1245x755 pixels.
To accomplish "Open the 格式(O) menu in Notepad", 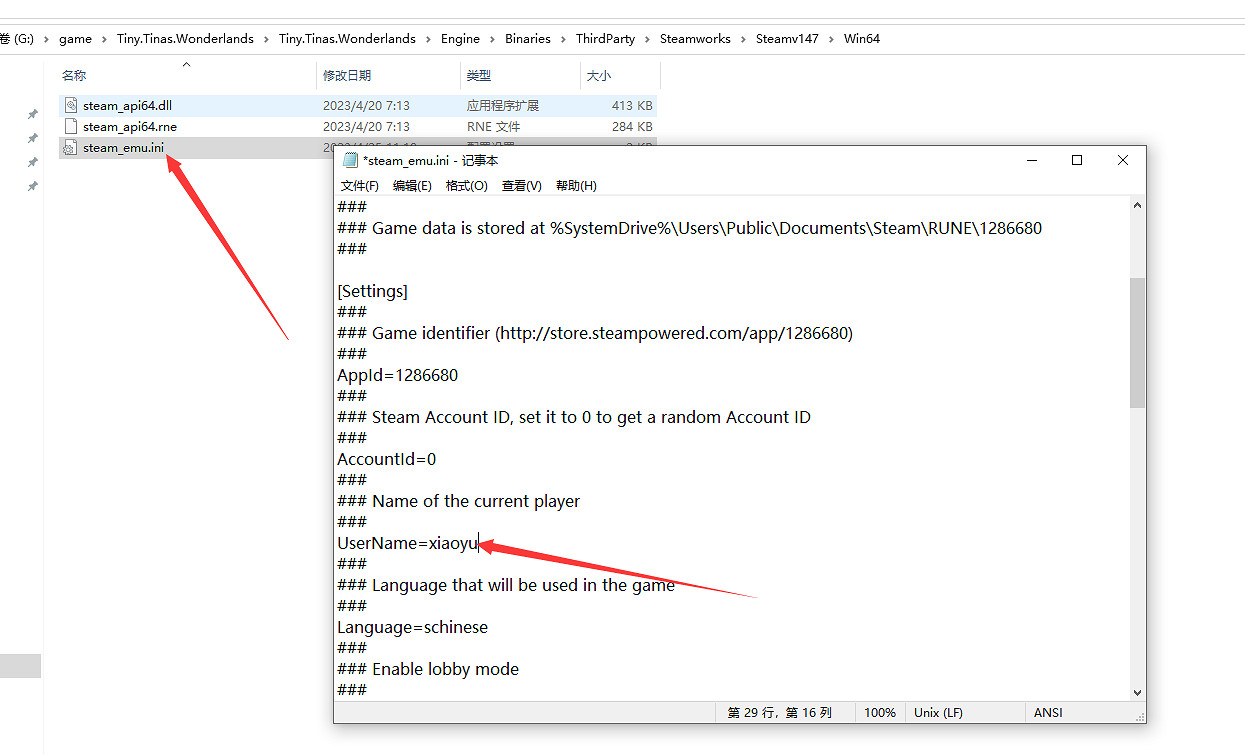I will 466,186.
